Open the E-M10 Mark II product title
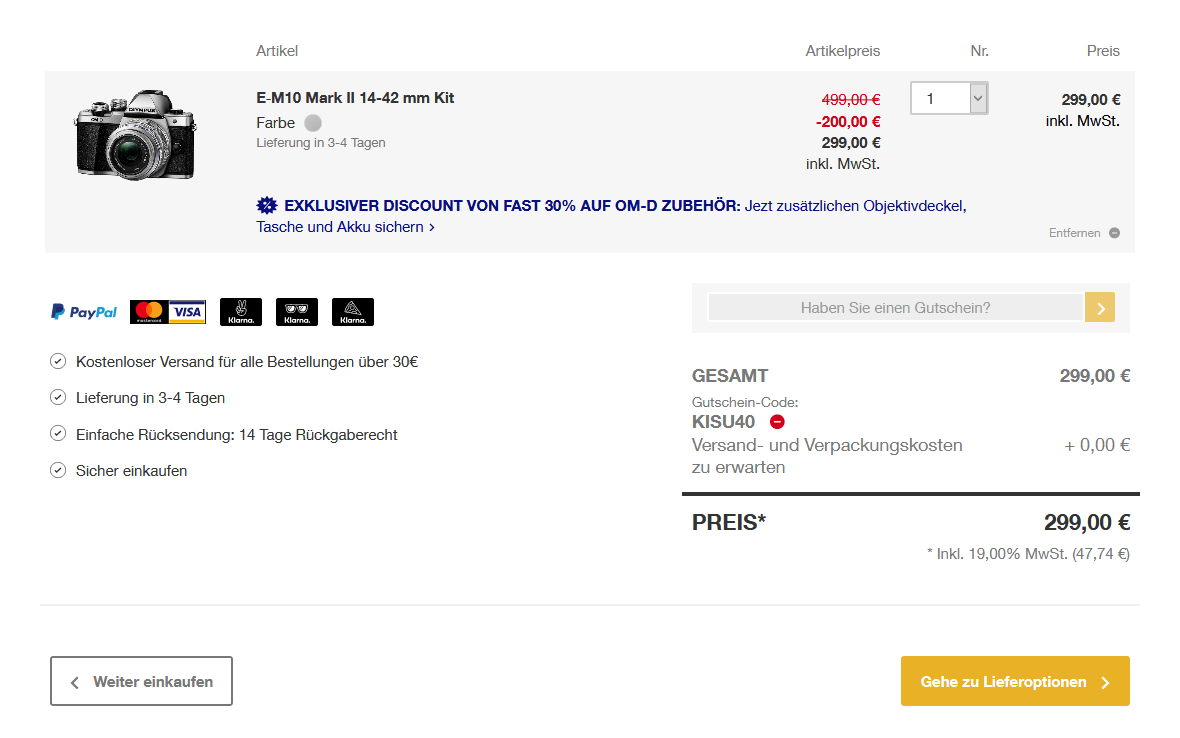Viewport: 1180px width, 738px height. (x=355, y=98)
